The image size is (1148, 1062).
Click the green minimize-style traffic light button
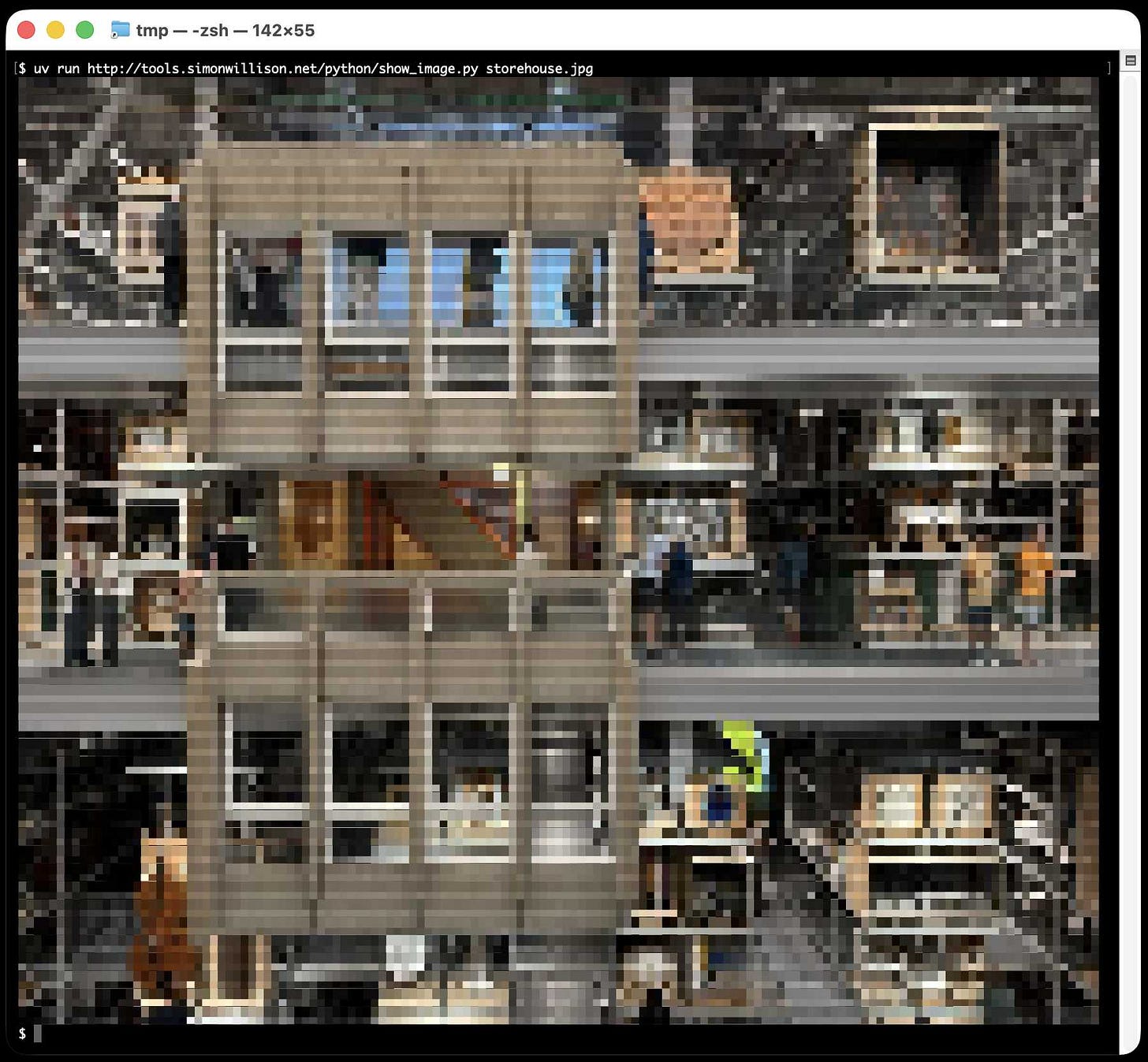(x=84, y=28)
